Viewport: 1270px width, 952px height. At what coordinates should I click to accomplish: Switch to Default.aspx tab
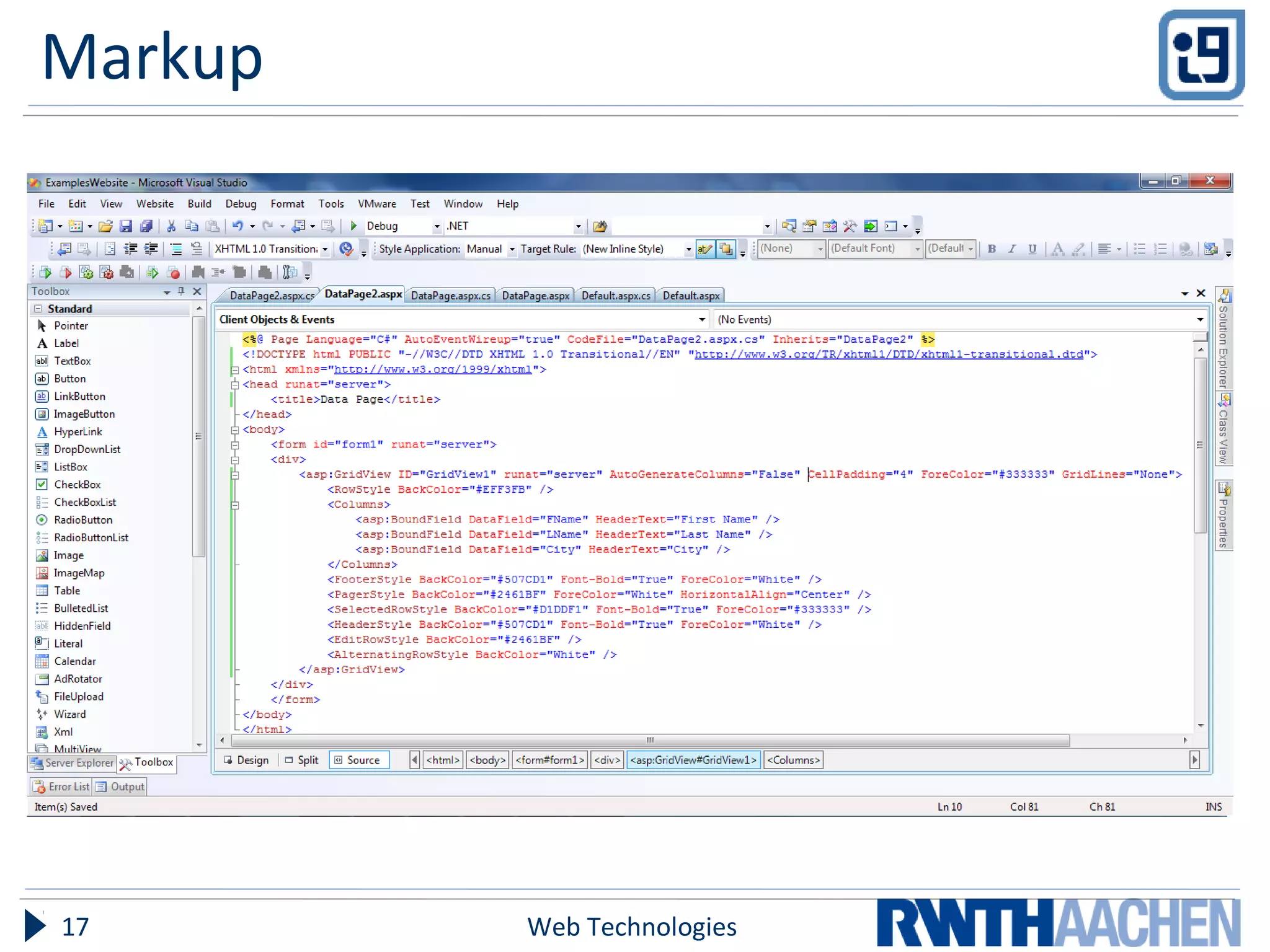click(691, 296)
